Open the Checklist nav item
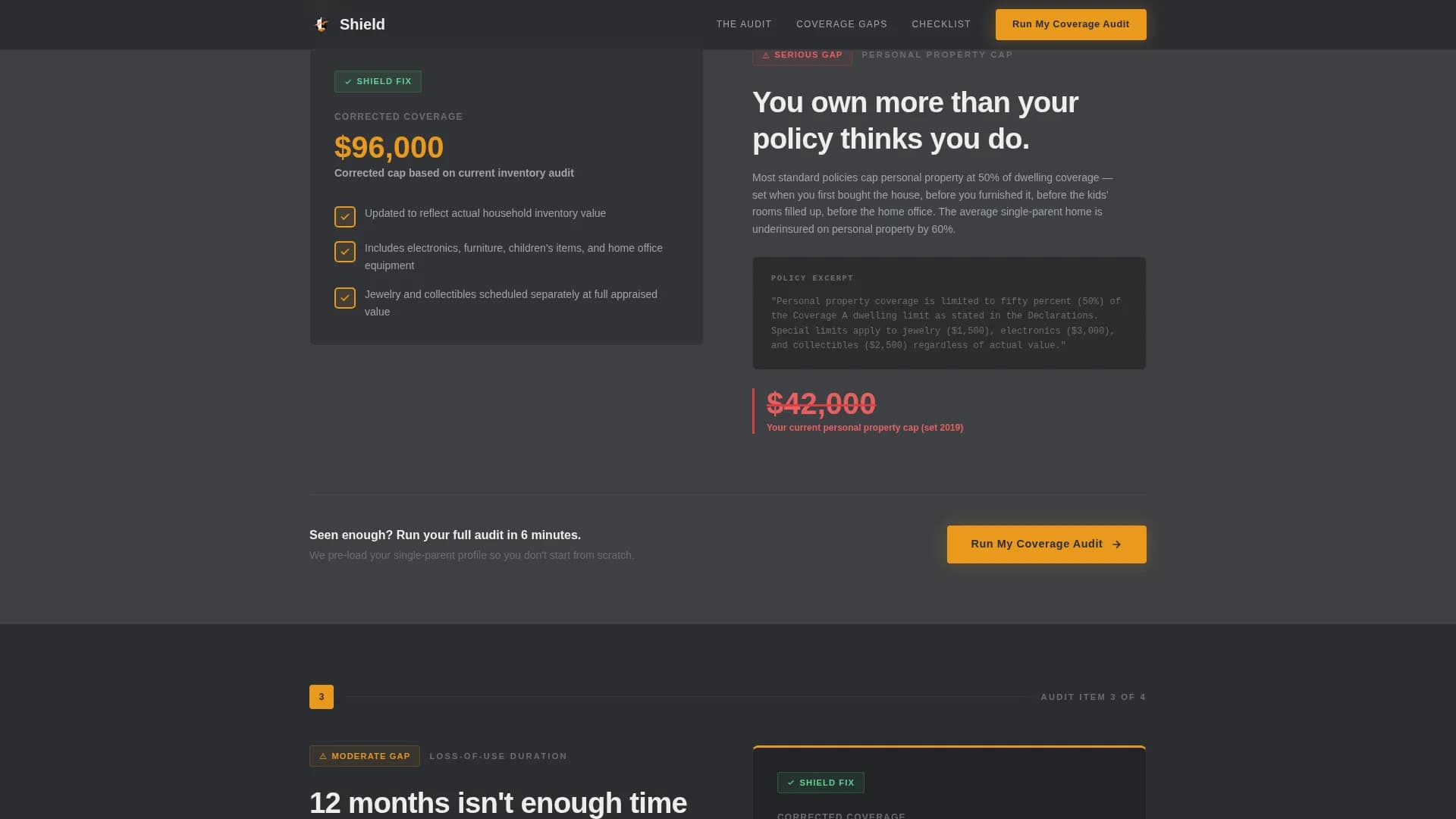 (x=940, y=24)
